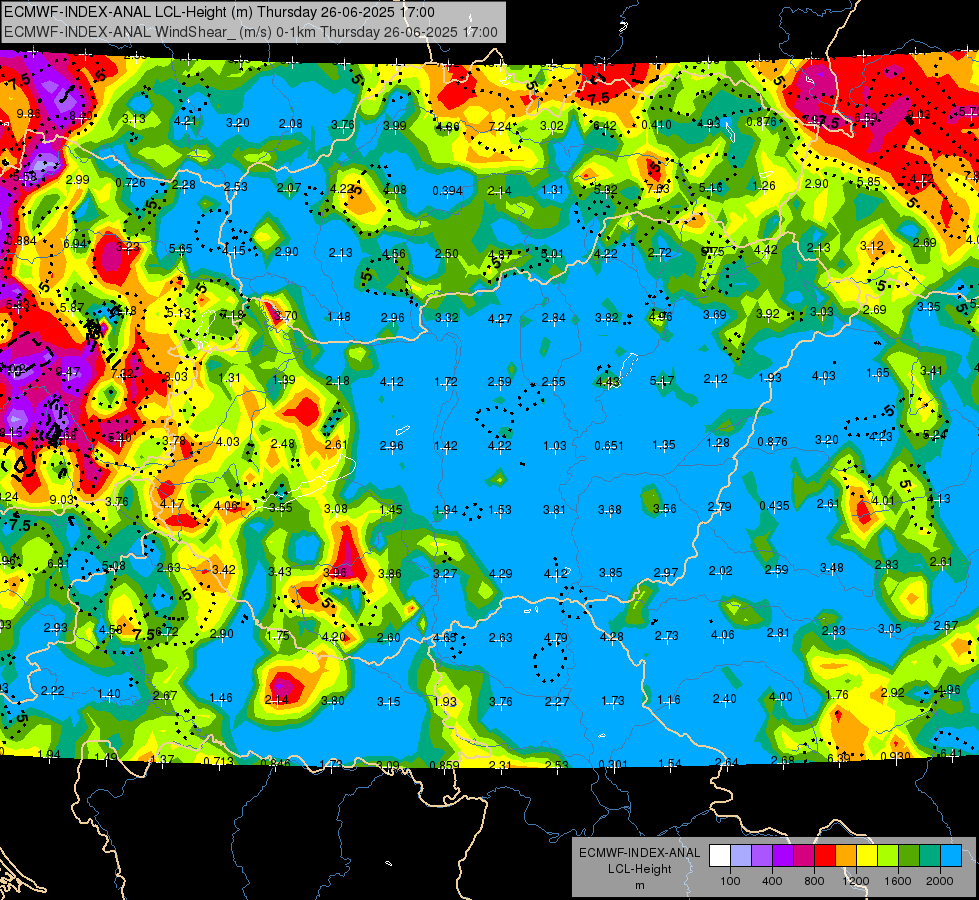Image resolution: width=979 pixels, height=900 pixels.
Task: Click the wind shear value 9.47
Action: tap(67, 372)
